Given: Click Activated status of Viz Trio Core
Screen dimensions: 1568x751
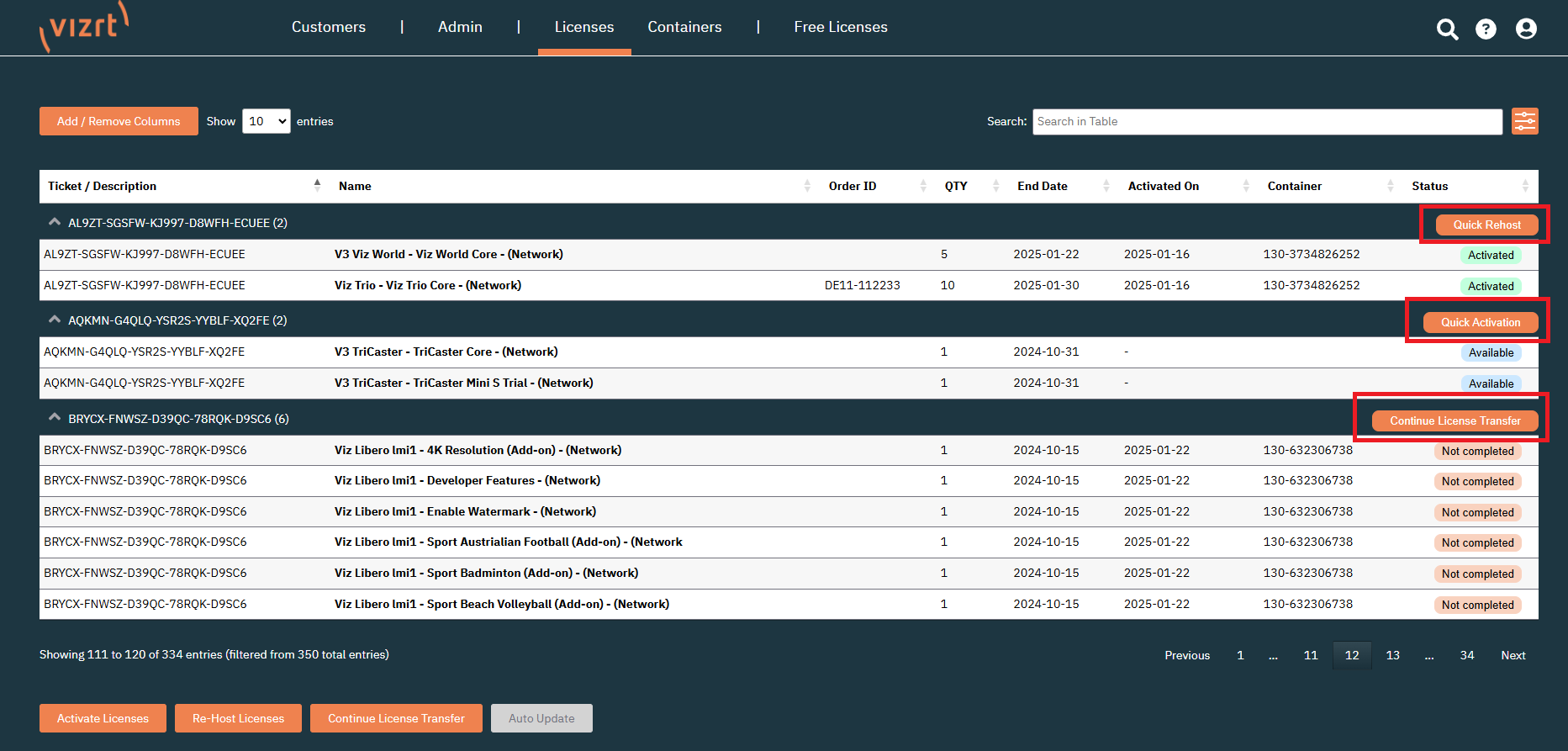Looking at the screenshot, I should click(1491, 286).
